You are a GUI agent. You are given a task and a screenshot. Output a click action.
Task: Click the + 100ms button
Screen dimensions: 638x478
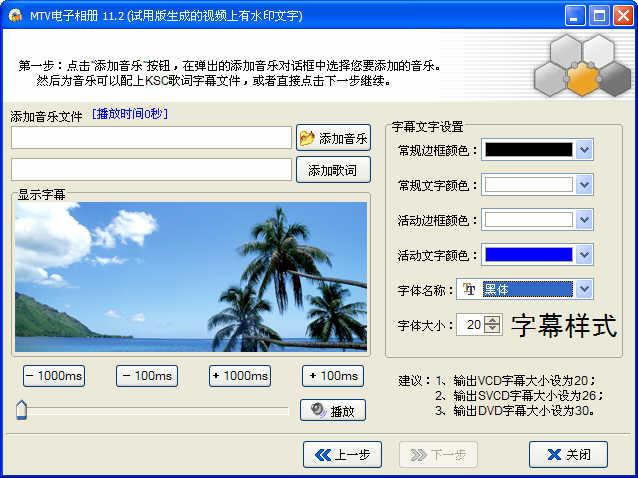pyautogui.click(x=333, y=375)
